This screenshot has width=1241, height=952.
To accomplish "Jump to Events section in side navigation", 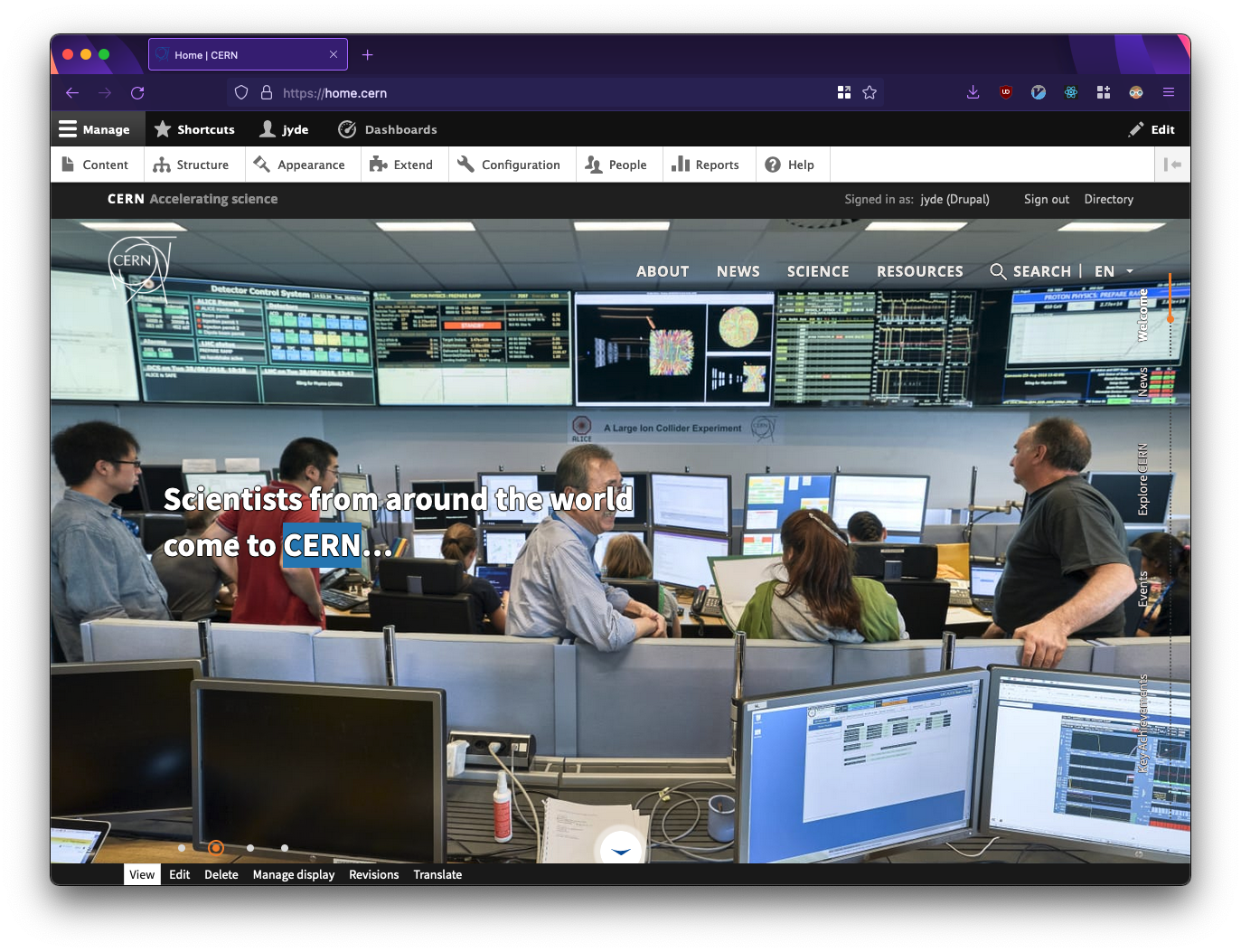I will click(x=1142, y=589).
